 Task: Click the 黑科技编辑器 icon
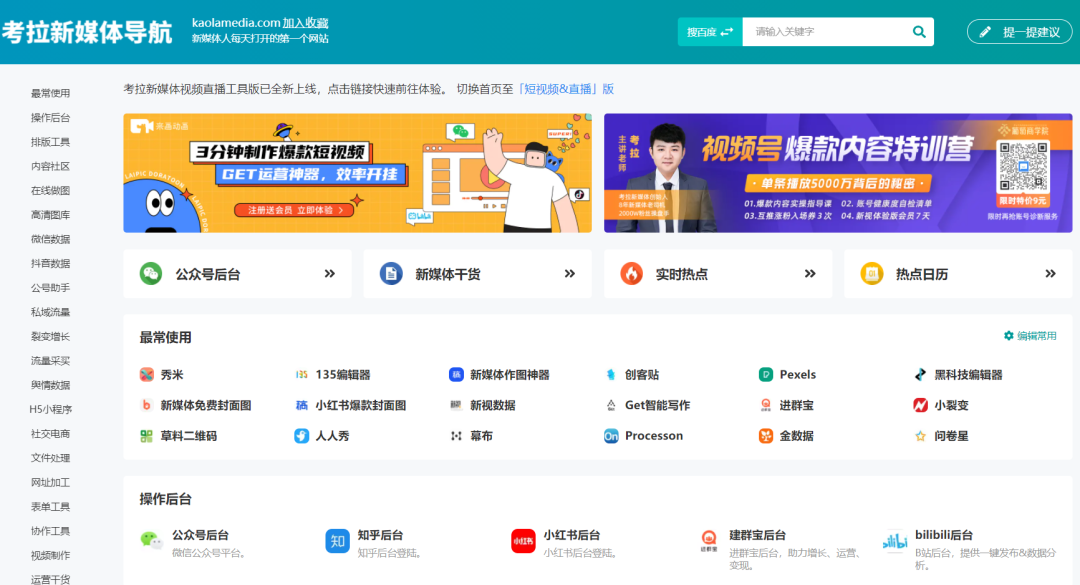(920, 375)
